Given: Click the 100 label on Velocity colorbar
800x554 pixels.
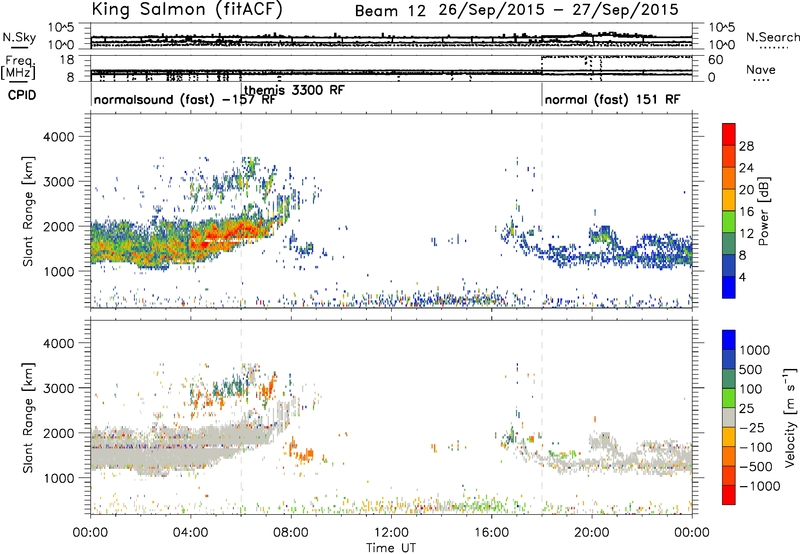Looking at the screenshot, I should (751, 389).
